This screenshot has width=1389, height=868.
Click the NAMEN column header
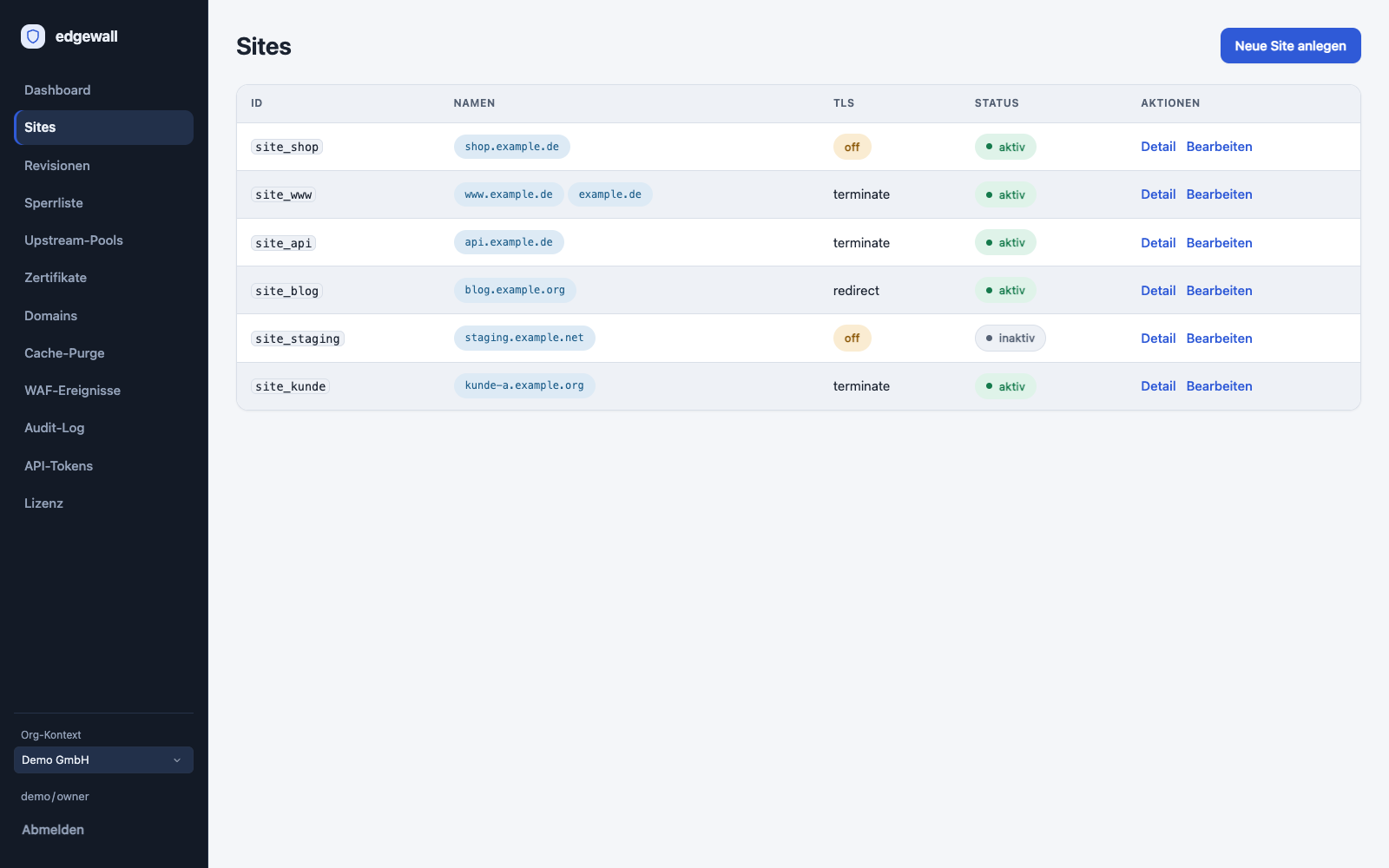474,103
